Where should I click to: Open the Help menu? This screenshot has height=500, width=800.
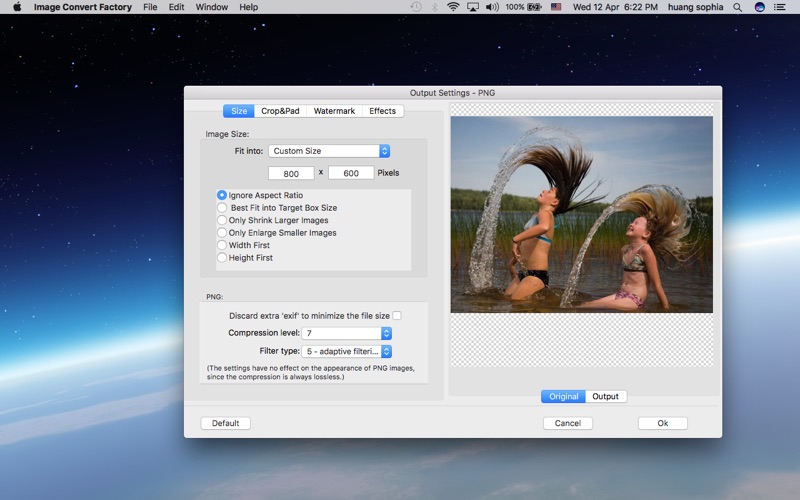tap(248, 7)
